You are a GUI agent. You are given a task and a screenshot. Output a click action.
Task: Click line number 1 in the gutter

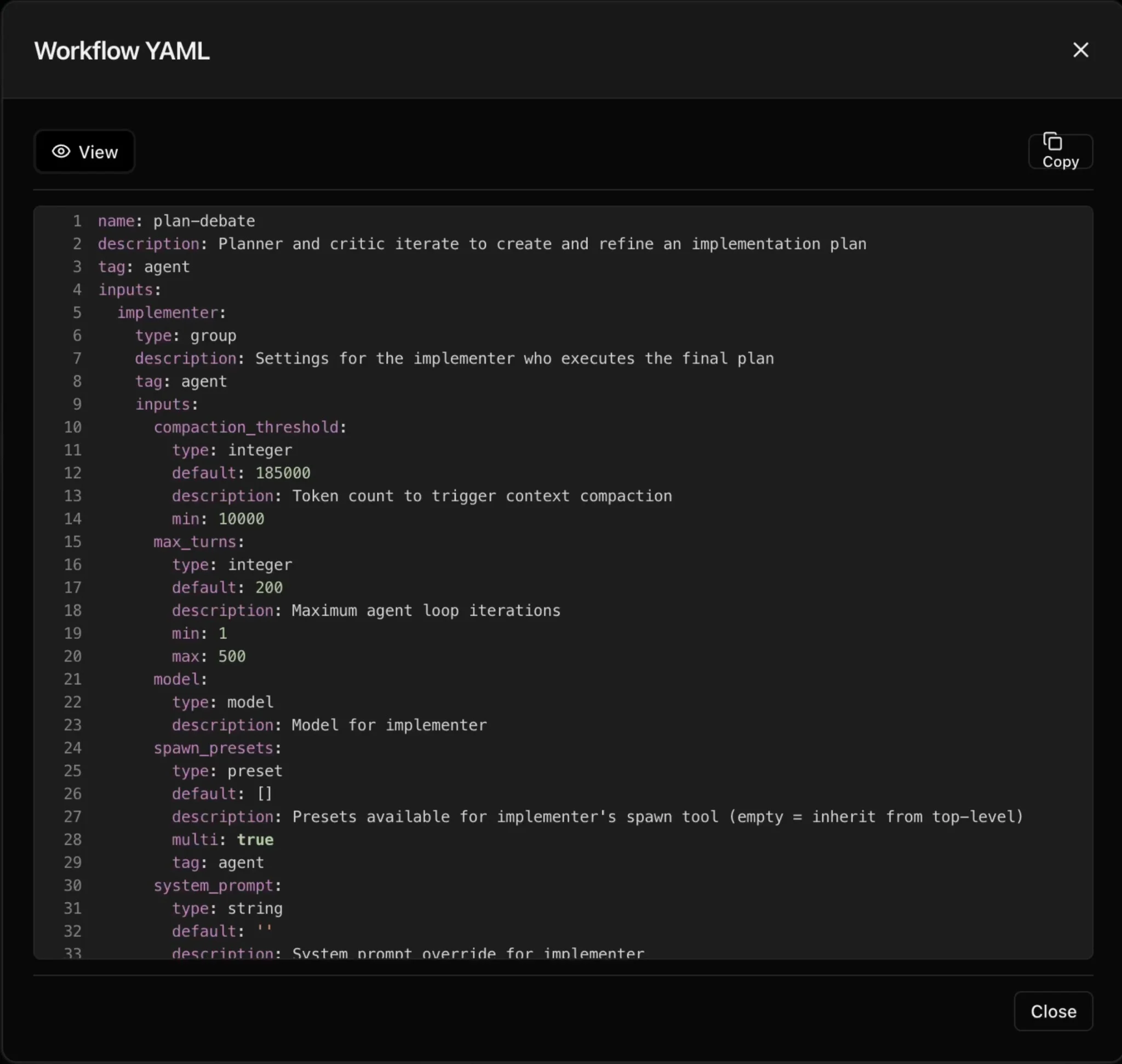point(77,221)
